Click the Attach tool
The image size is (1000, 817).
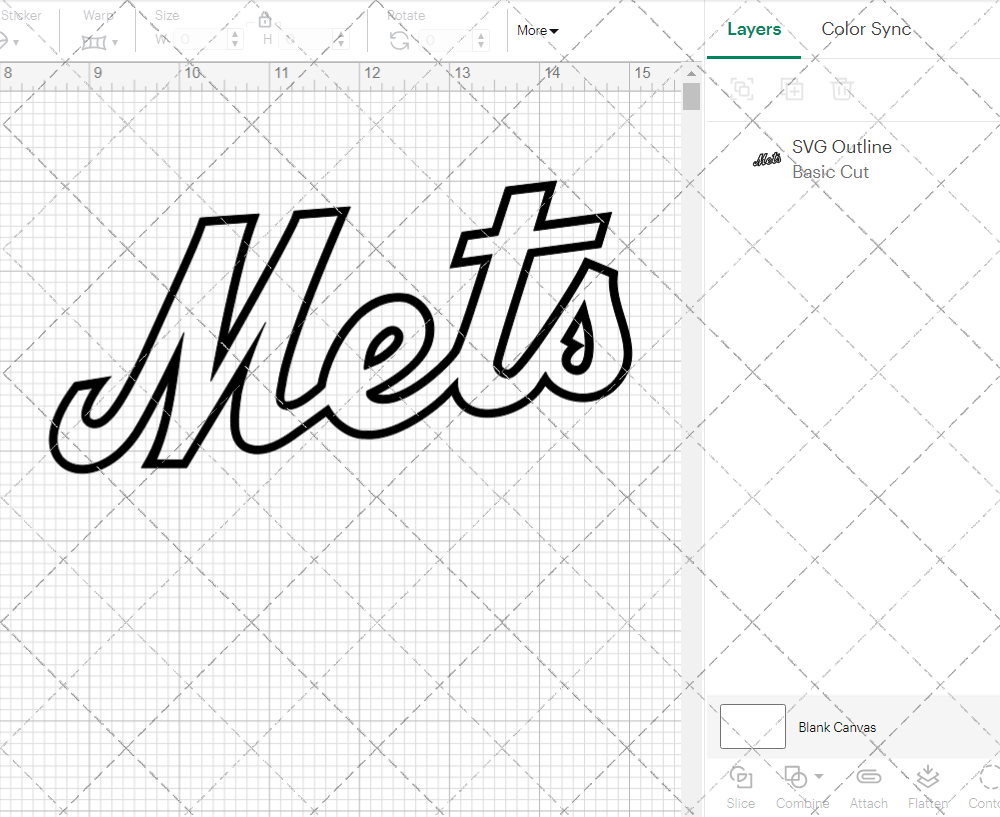pyautogui.click(x=868, y=789)
